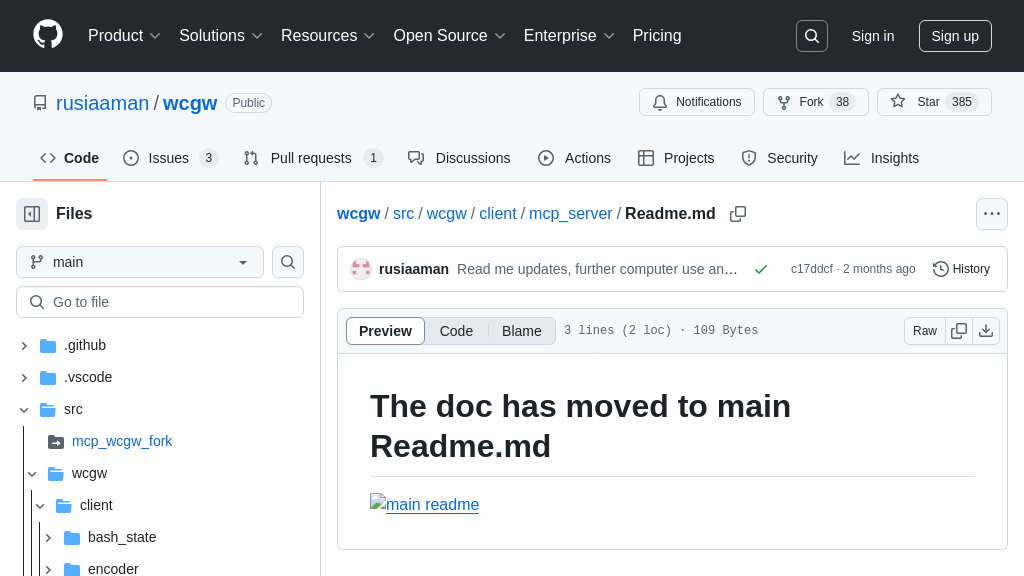Select the Code view of file

(x=456, y=331)
